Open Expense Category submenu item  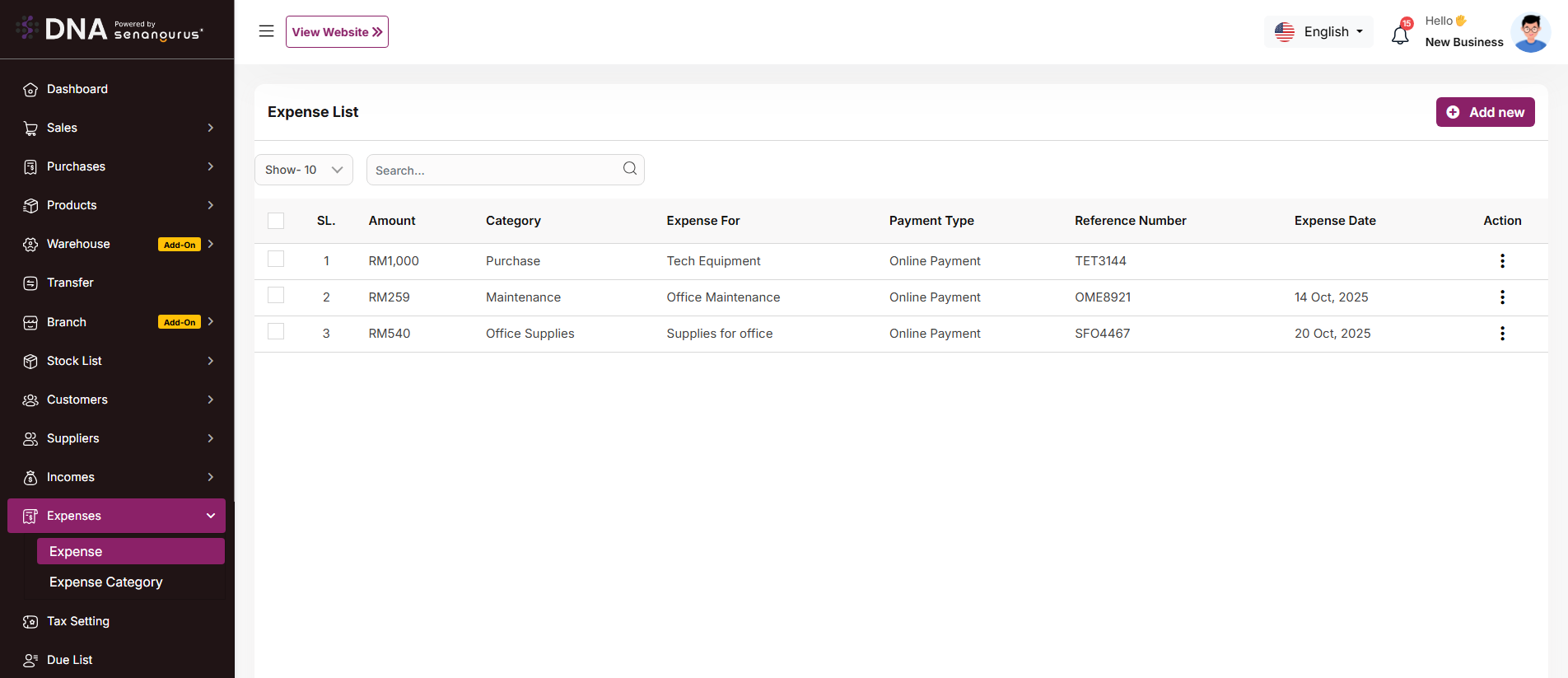[106, 582]
